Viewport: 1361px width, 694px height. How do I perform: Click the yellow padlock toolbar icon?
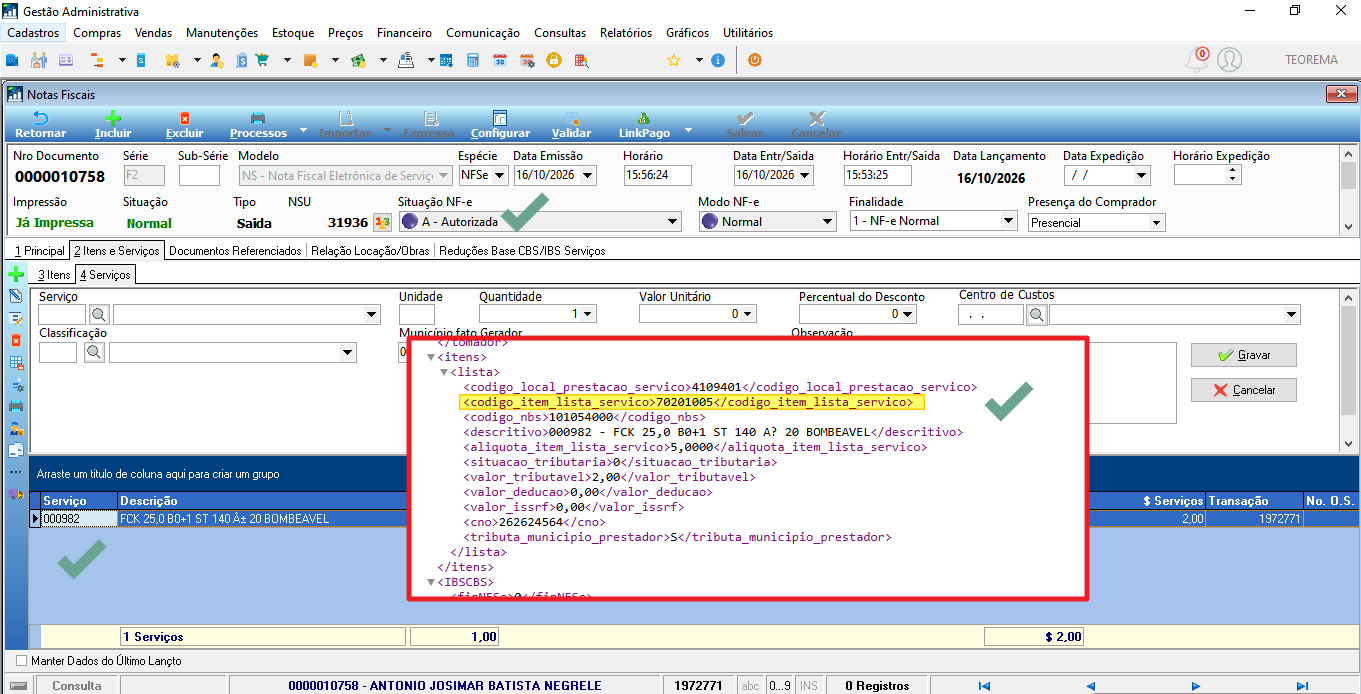pyautogui.click(x=553, y=60)
